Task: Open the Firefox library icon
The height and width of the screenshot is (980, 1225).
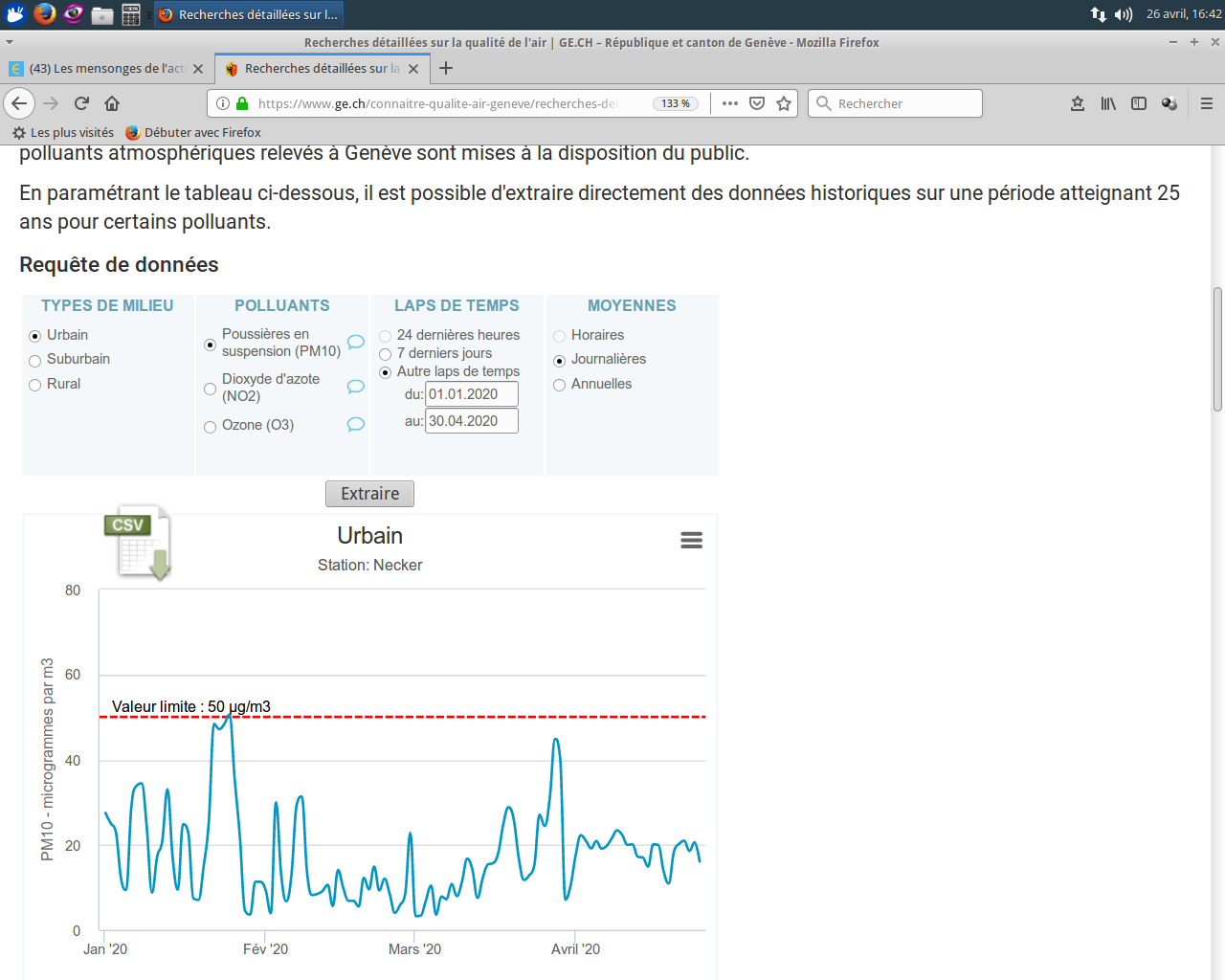Action: [x=1108, y=103]
